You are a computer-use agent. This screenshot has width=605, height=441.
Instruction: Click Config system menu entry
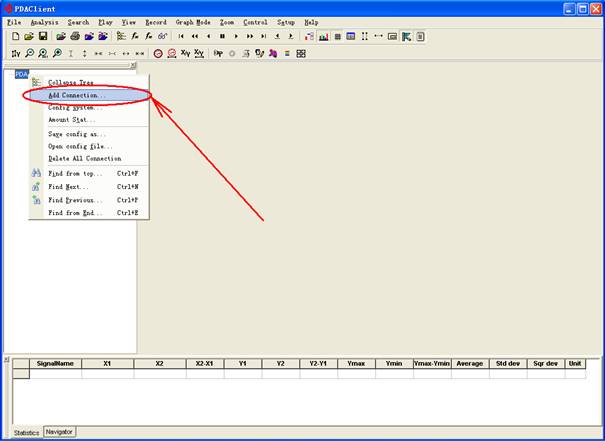pos(71,107)
